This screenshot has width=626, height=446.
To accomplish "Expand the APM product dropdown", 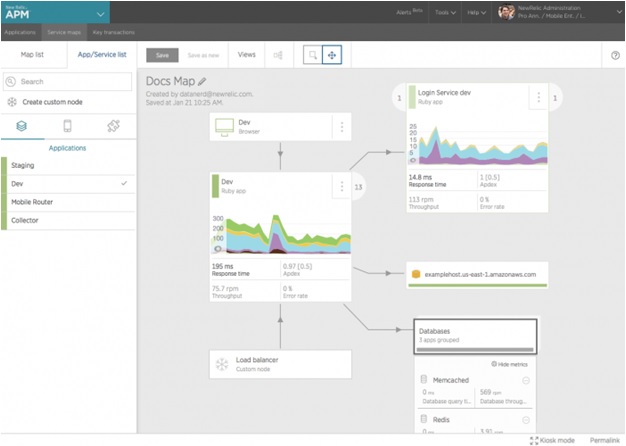I will [101, 14].
